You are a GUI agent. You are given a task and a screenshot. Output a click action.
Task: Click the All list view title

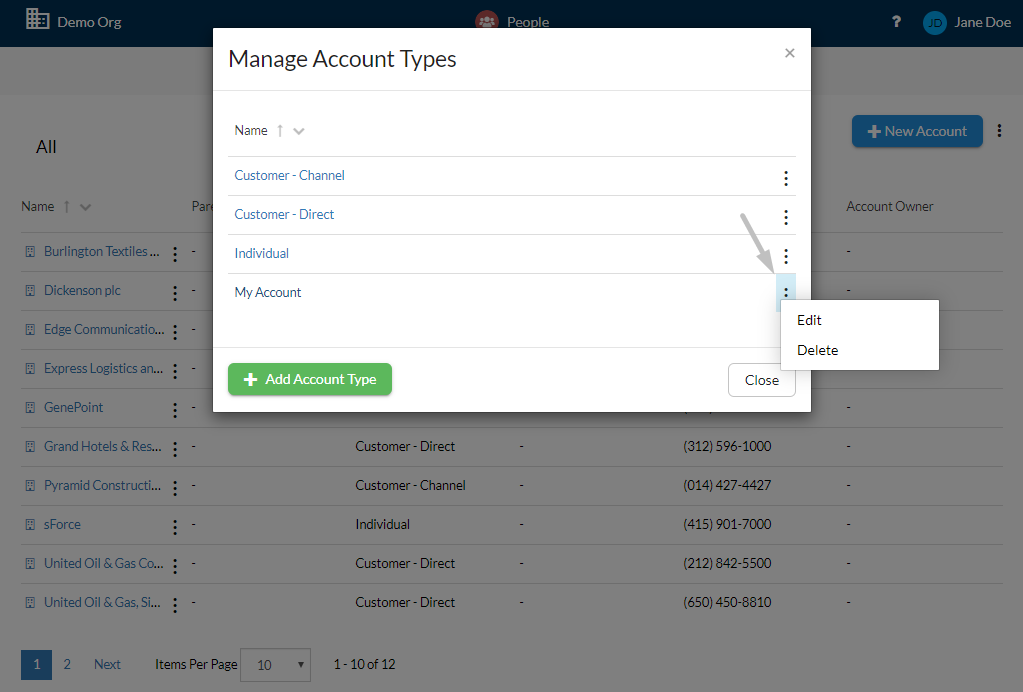46,147
